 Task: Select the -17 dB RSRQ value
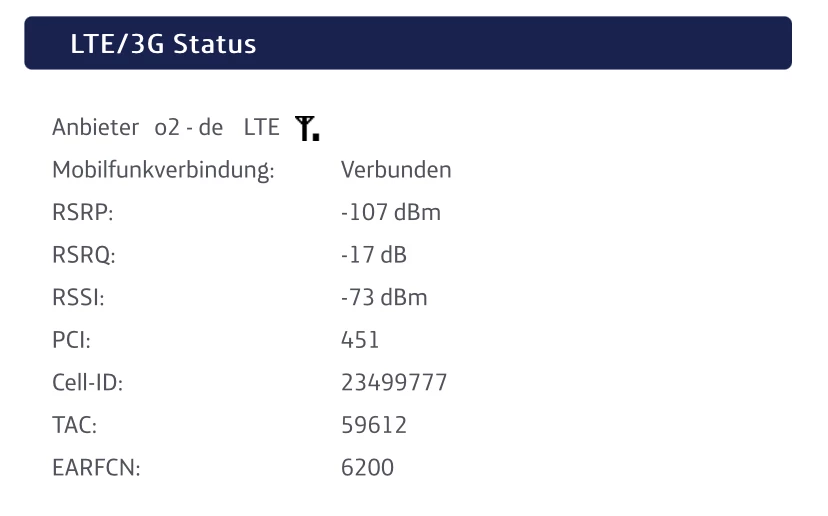coord(374,256)
